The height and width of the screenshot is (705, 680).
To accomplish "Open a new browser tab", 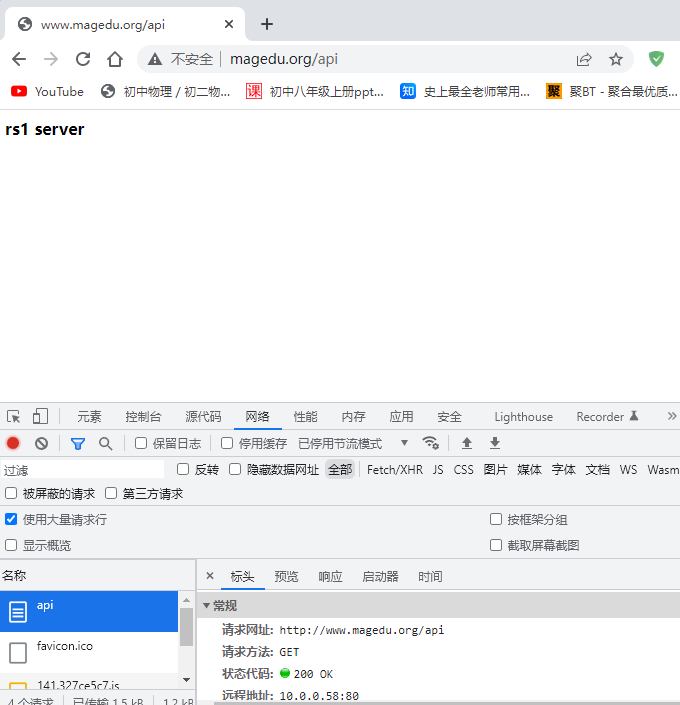I will 267,24.
